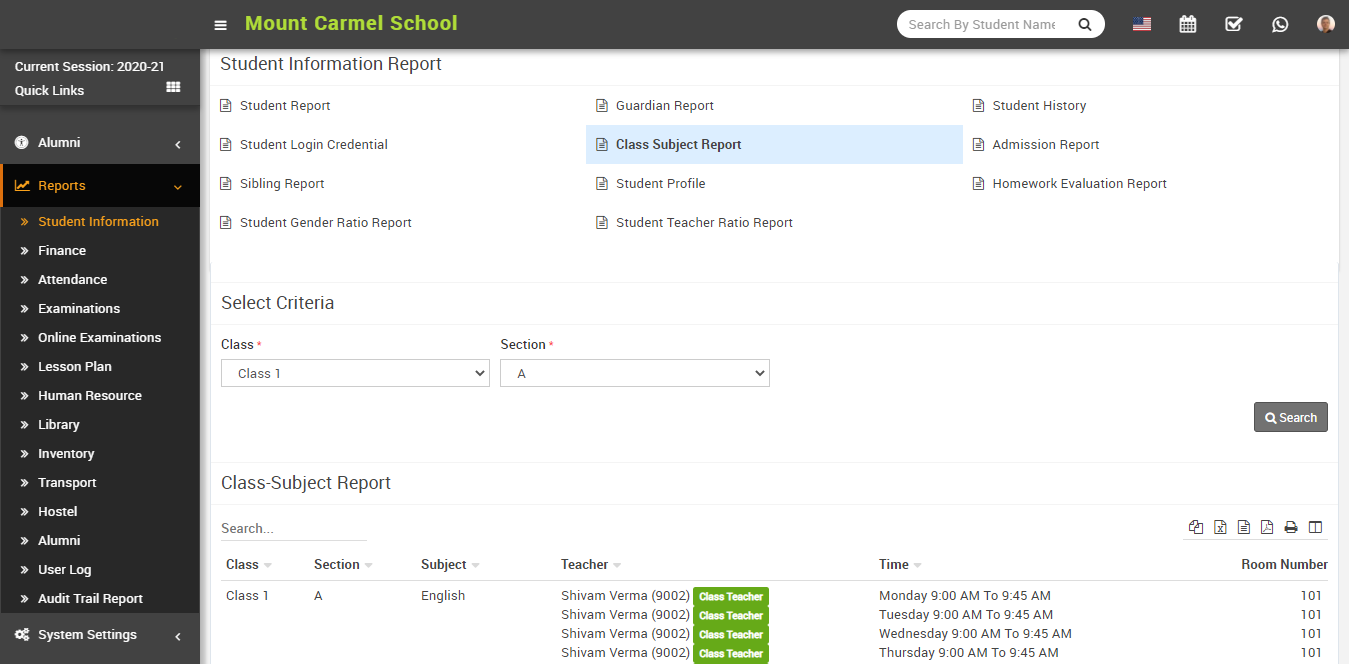Print the Class-Subject Report
This screenshot has width=1349, height=664.
click(x=1291, y=527)
